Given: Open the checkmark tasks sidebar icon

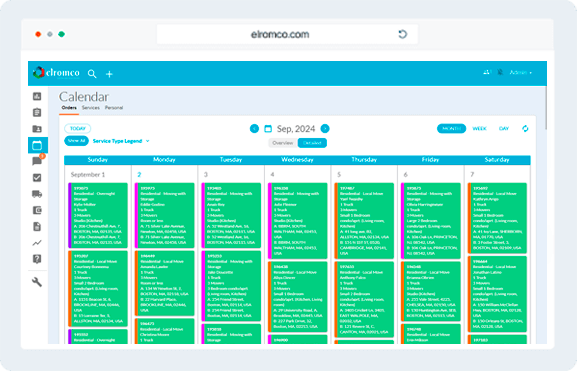Looking at the screenshot, I should [37, 178].
